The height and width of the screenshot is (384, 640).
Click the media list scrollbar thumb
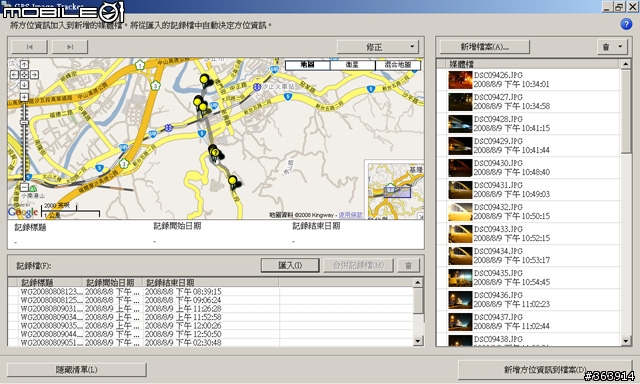[625, 112]
